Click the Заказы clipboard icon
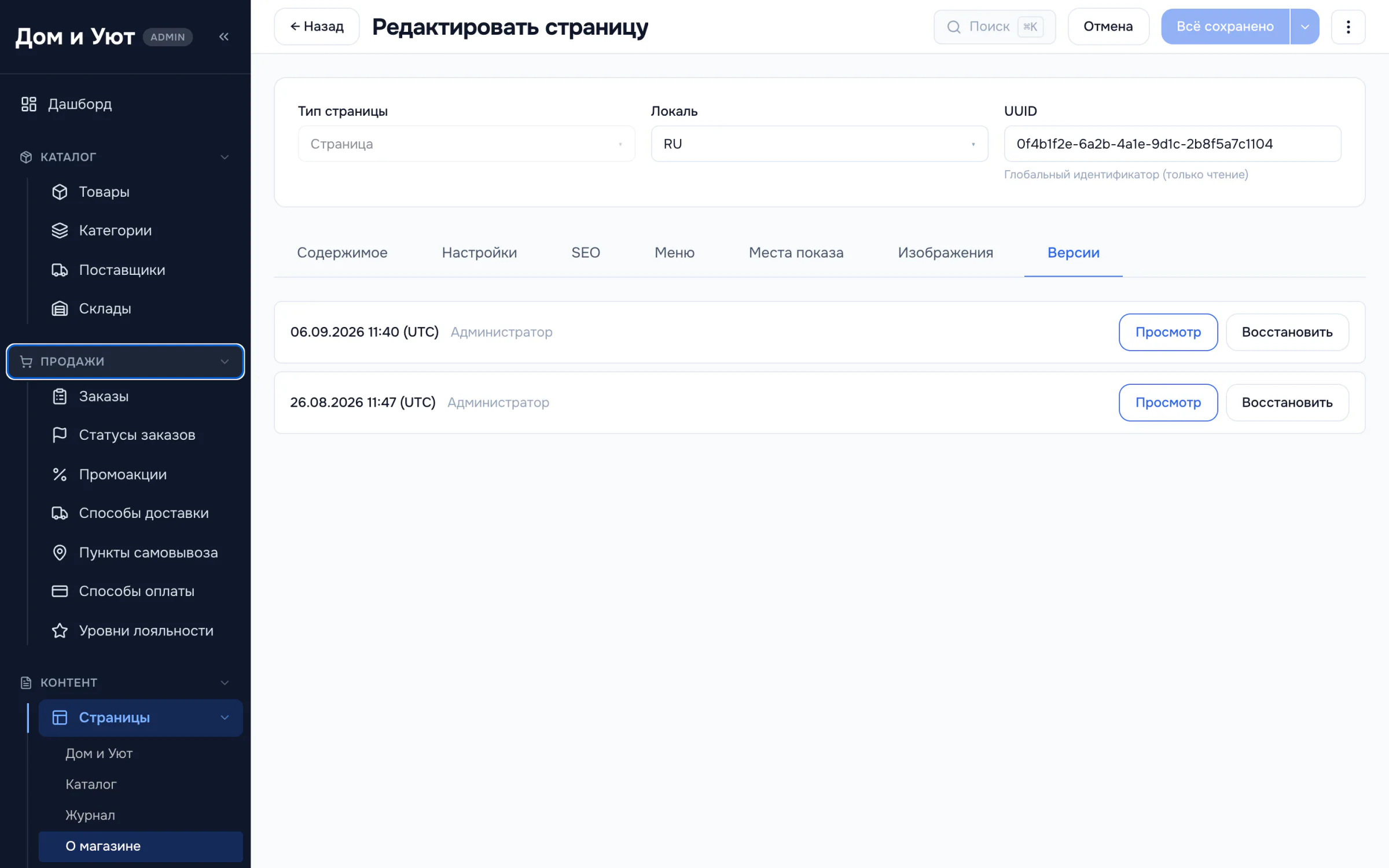The width and height of the screenshot is (1389, 868). (60, 396)
